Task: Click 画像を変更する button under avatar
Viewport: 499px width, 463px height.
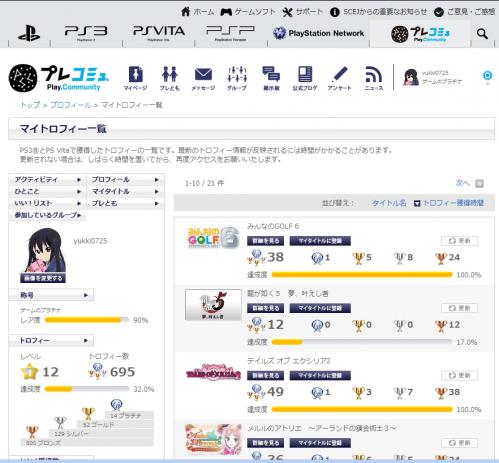Action: pos(43,278)
